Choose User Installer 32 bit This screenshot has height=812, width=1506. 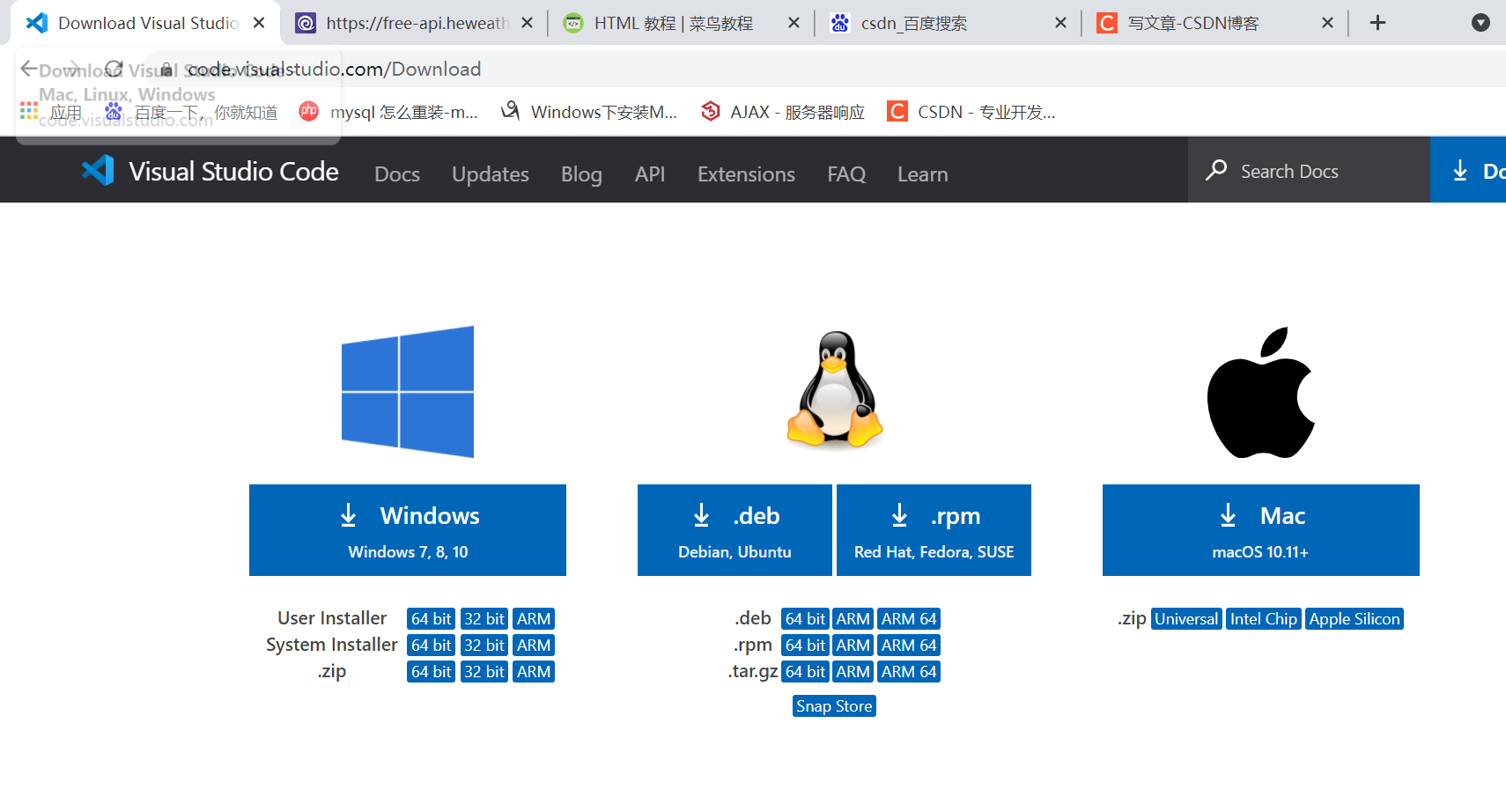[484, 619]
